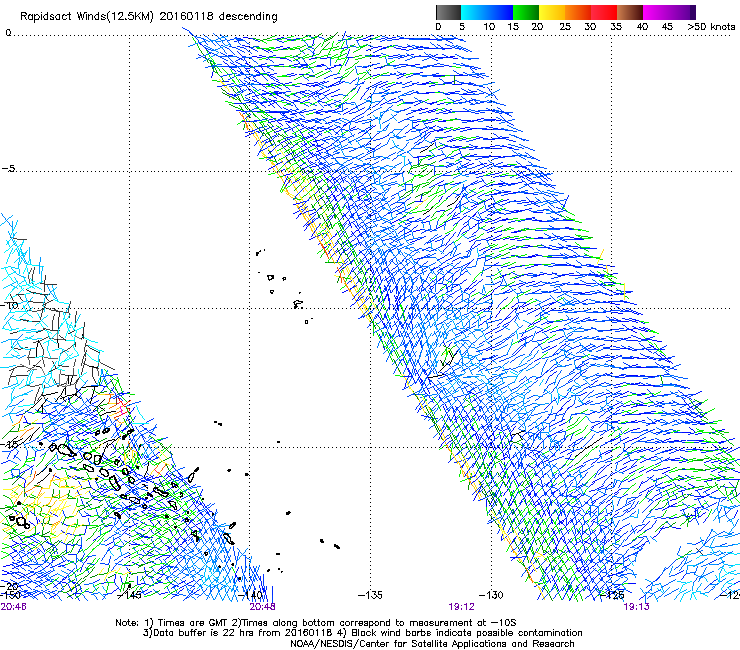740x650 pixels.
Task: Click the purple time label '20:48' near -140
Action: [x=262, y=607]
